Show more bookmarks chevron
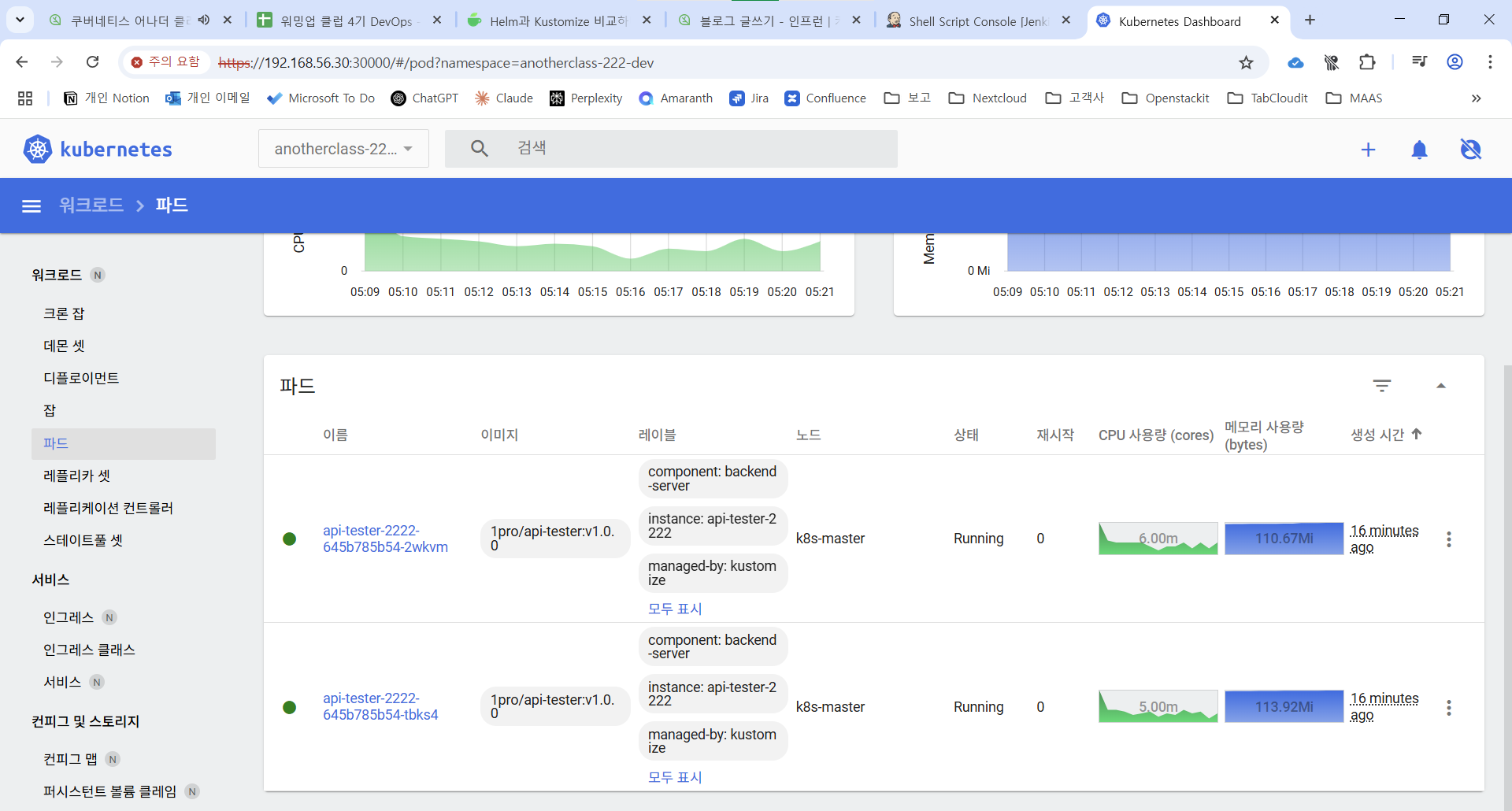Image resolution: width=1512 pixels, height=811 pixels. pyautogui.click(x=1476, y=98)
